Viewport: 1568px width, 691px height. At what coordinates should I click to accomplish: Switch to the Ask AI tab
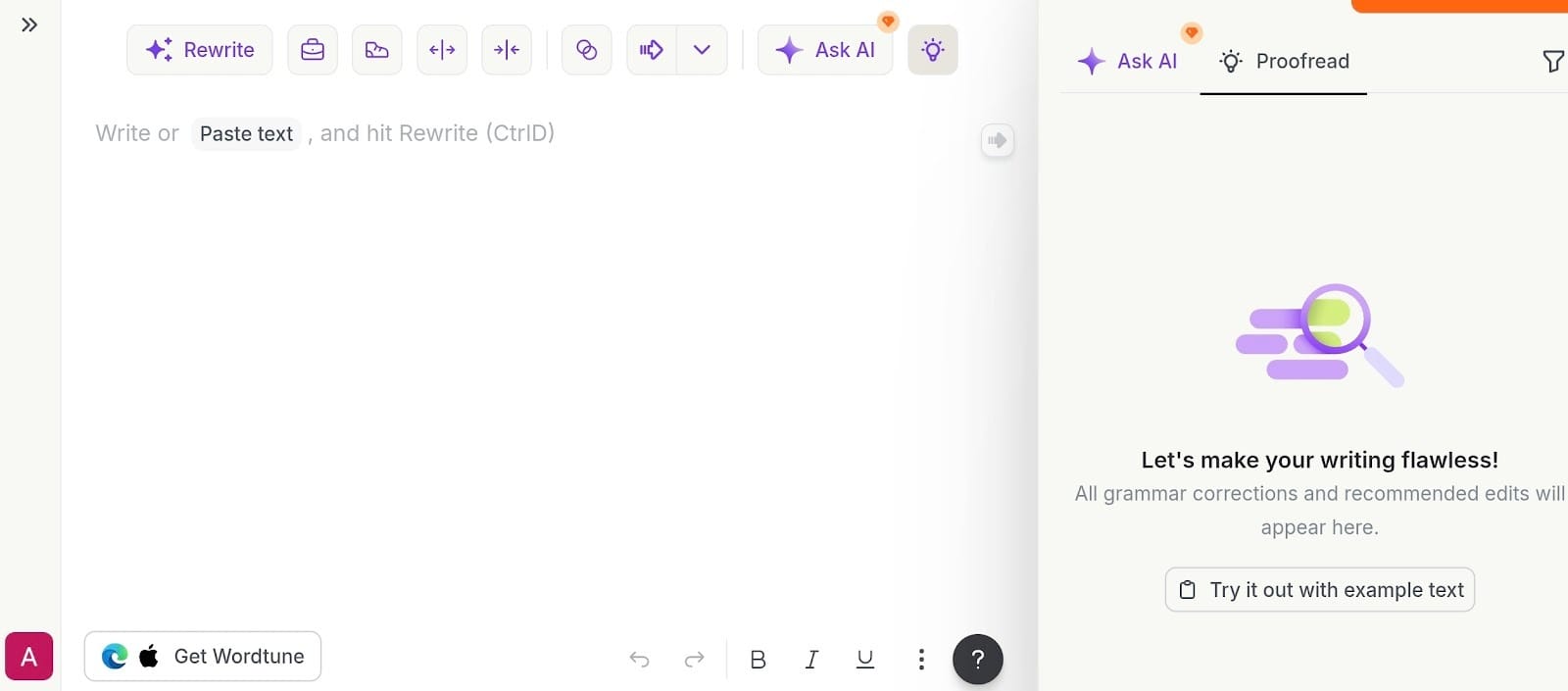1127,61
